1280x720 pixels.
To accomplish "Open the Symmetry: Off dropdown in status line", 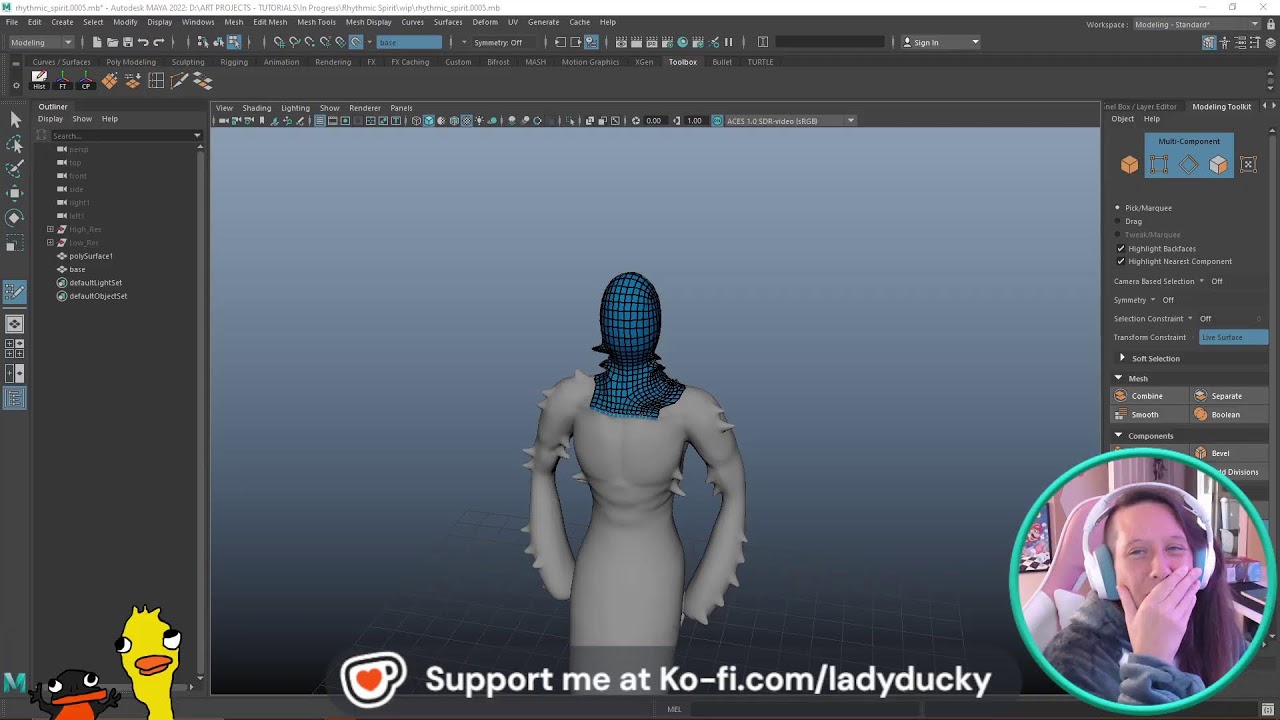I will (x=496, y=42).
